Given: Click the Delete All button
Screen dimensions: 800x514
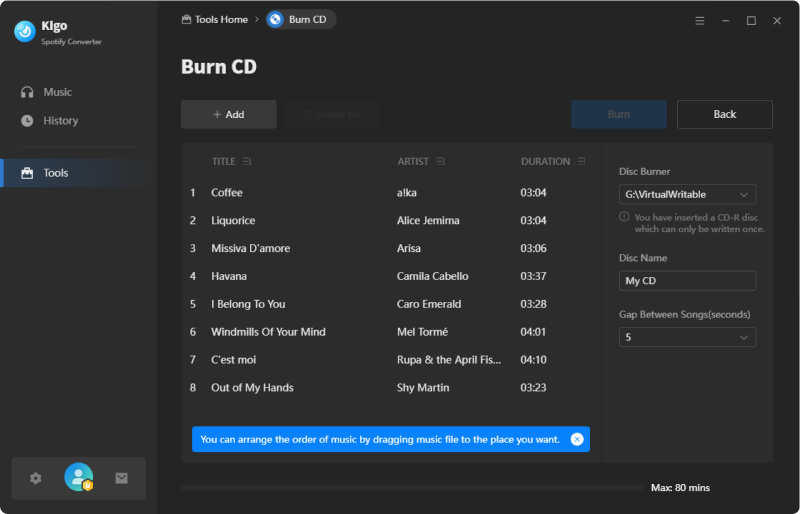Looking at the screenshot, I should click(x=332, y=114).
